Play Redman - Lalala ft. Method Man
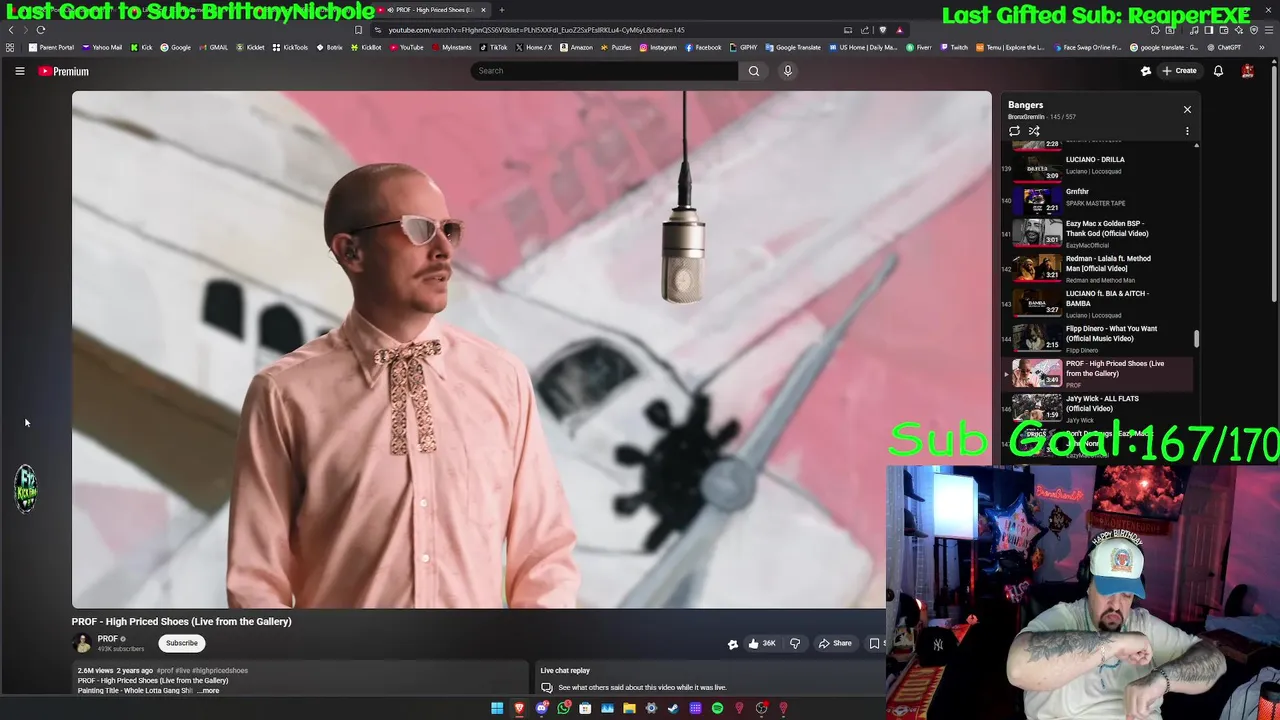 (x=1098, y=268)
